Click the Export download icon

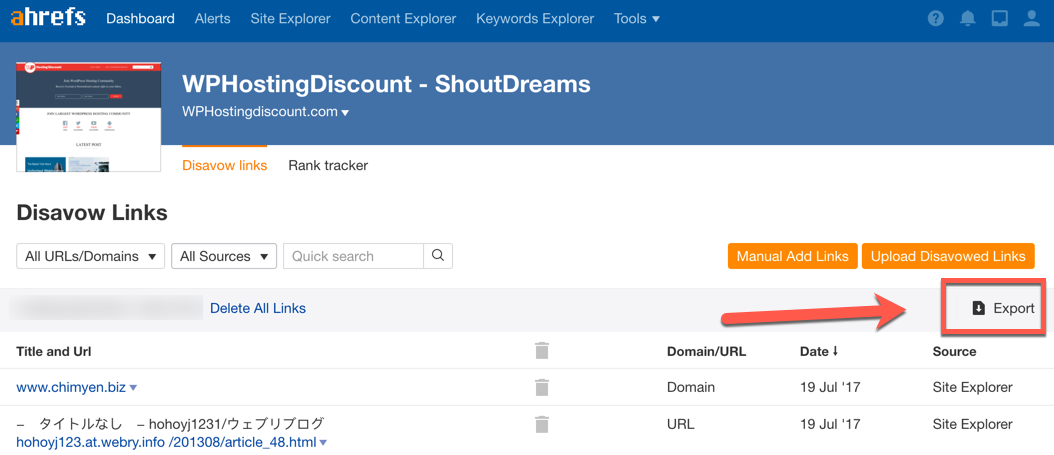[979, 308]
